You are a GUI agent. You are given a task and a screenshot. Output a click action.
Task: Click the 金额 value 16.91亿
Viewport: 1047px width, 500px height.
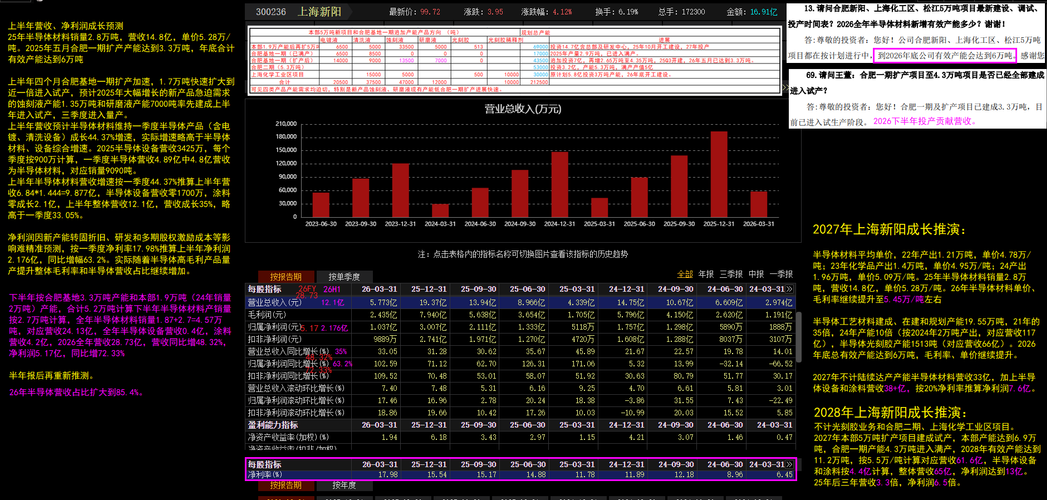coord(764,12)
